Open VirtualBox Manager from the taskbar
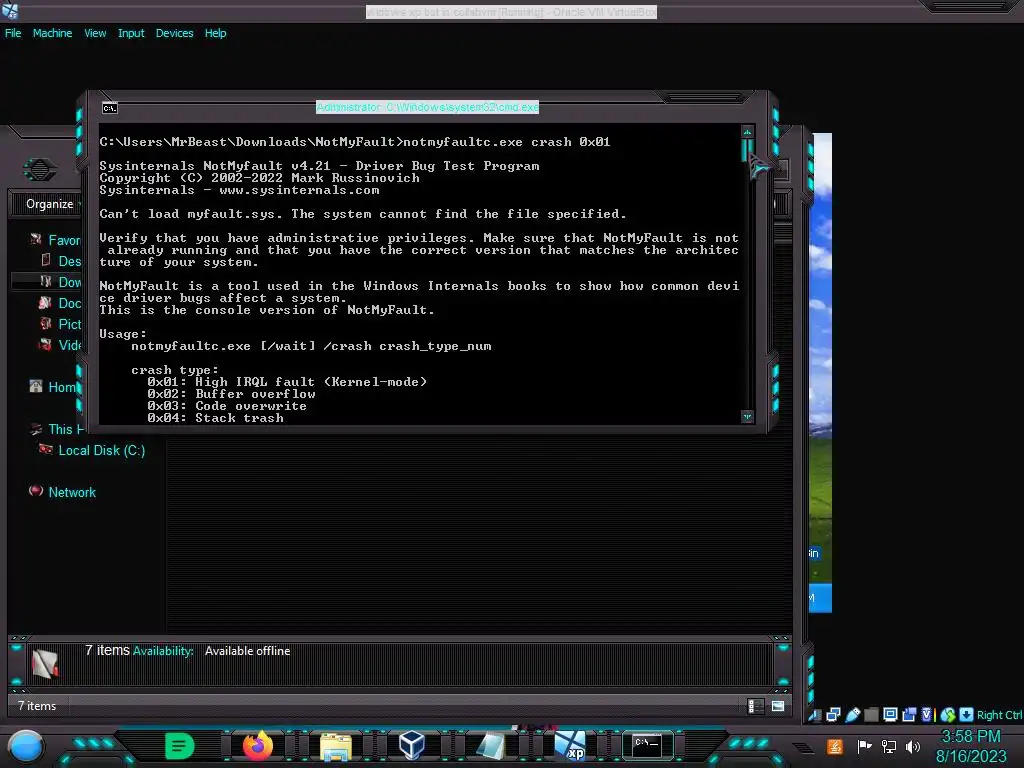This screenshot has height=768, width=1024. tap(412, 745)
